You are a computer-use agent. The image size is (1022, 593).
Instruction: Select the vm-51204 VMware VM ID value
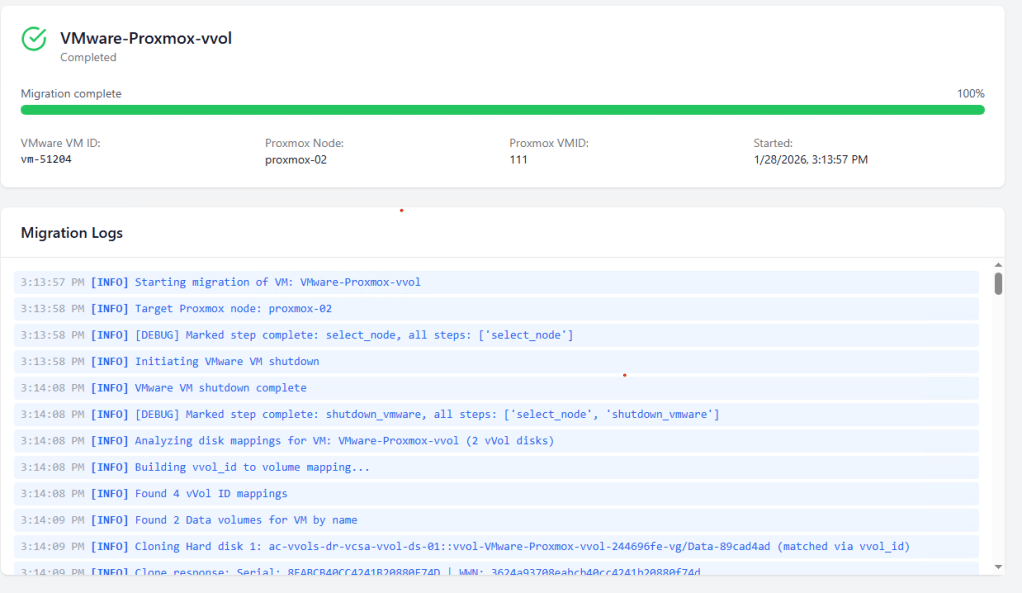[46, 159]
